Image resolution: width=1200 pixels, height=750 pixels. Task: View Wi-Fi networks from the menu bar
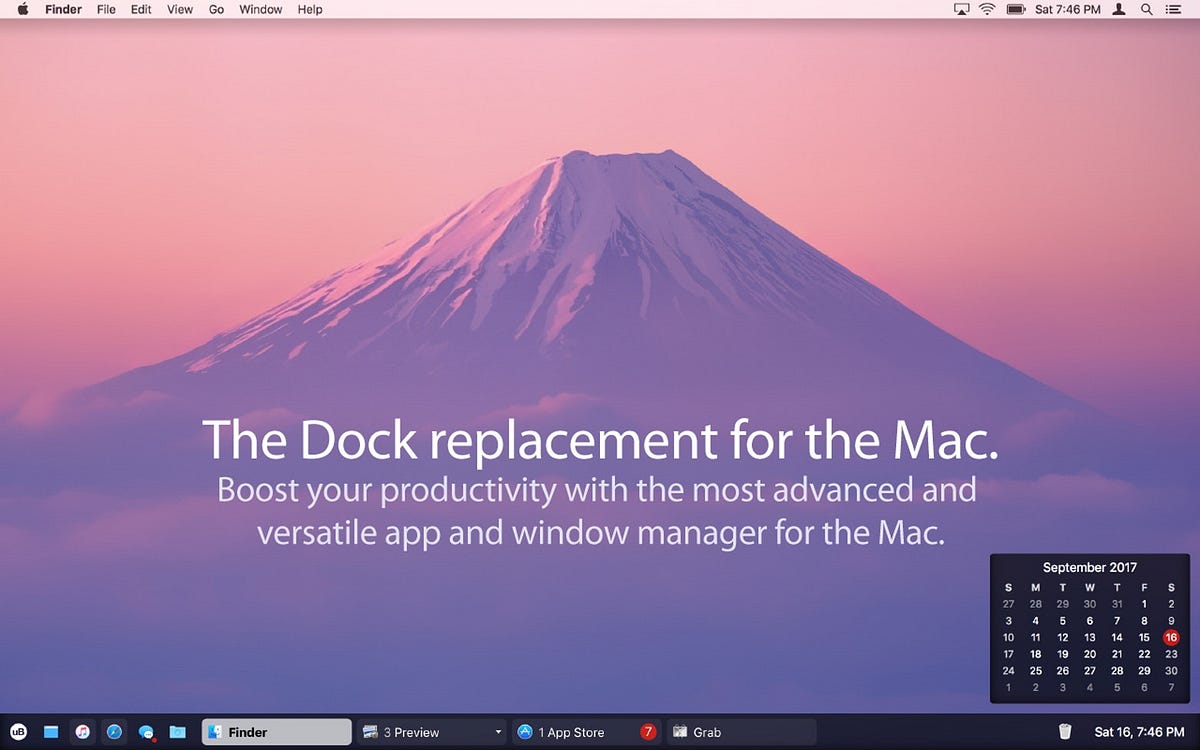(987, 9)
